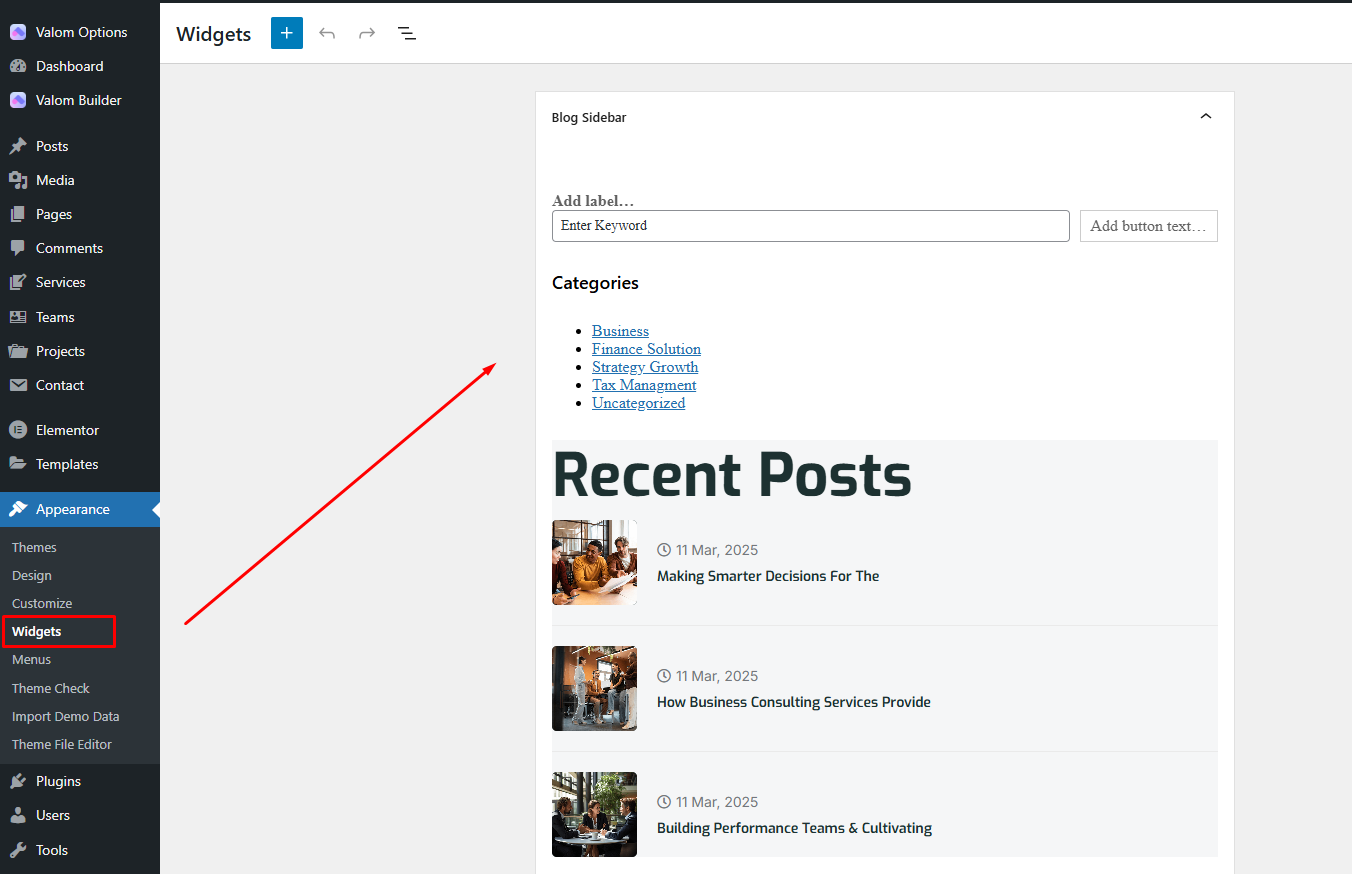Open Valom Options in admin sidebar
This screenshot has width=1352, height=874.
pos(81,32)
